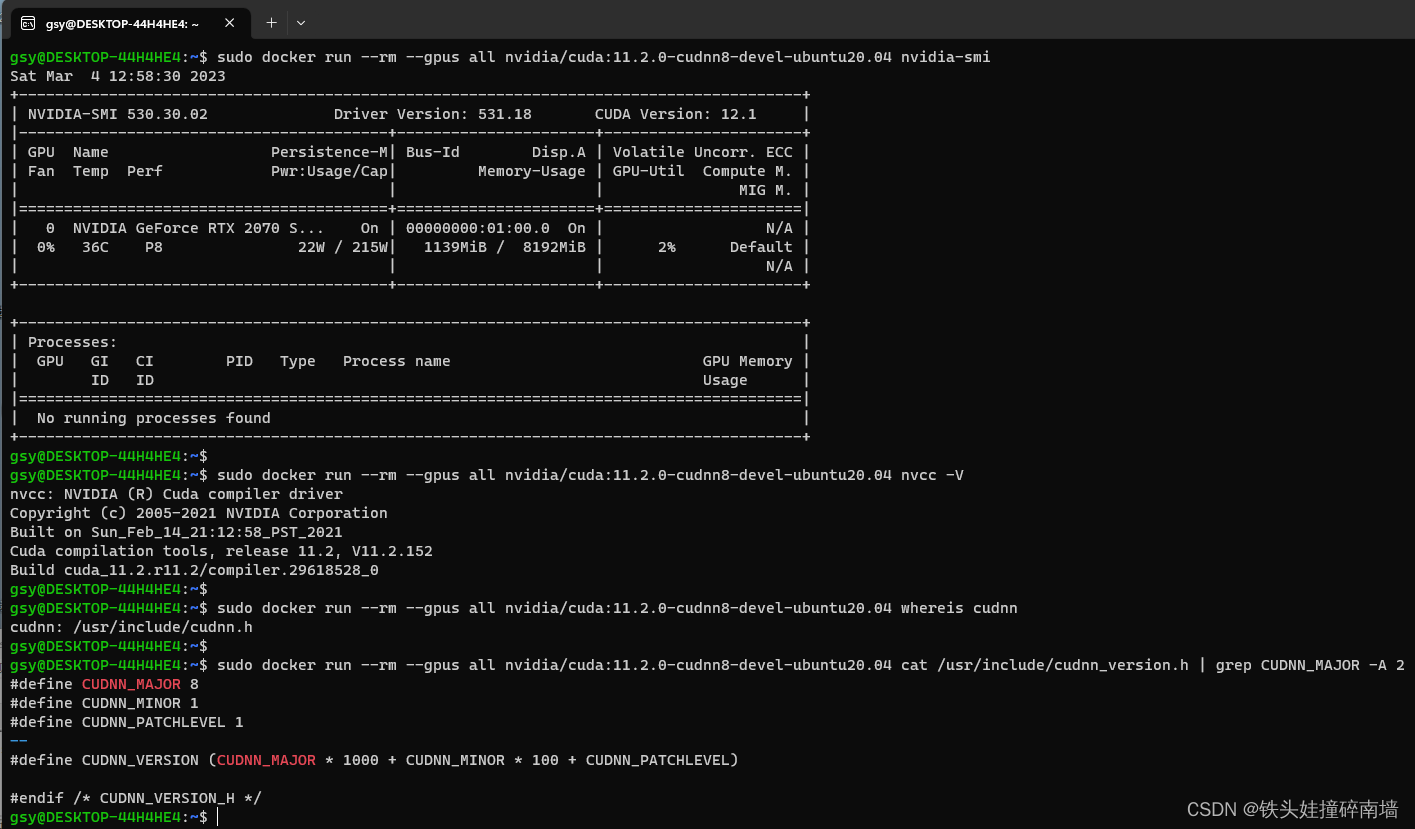This screenshot has height=829, width=1415.
Task: Click the NVIDIA GeForce RTX 2070 S... name
Action: [198, 228]
